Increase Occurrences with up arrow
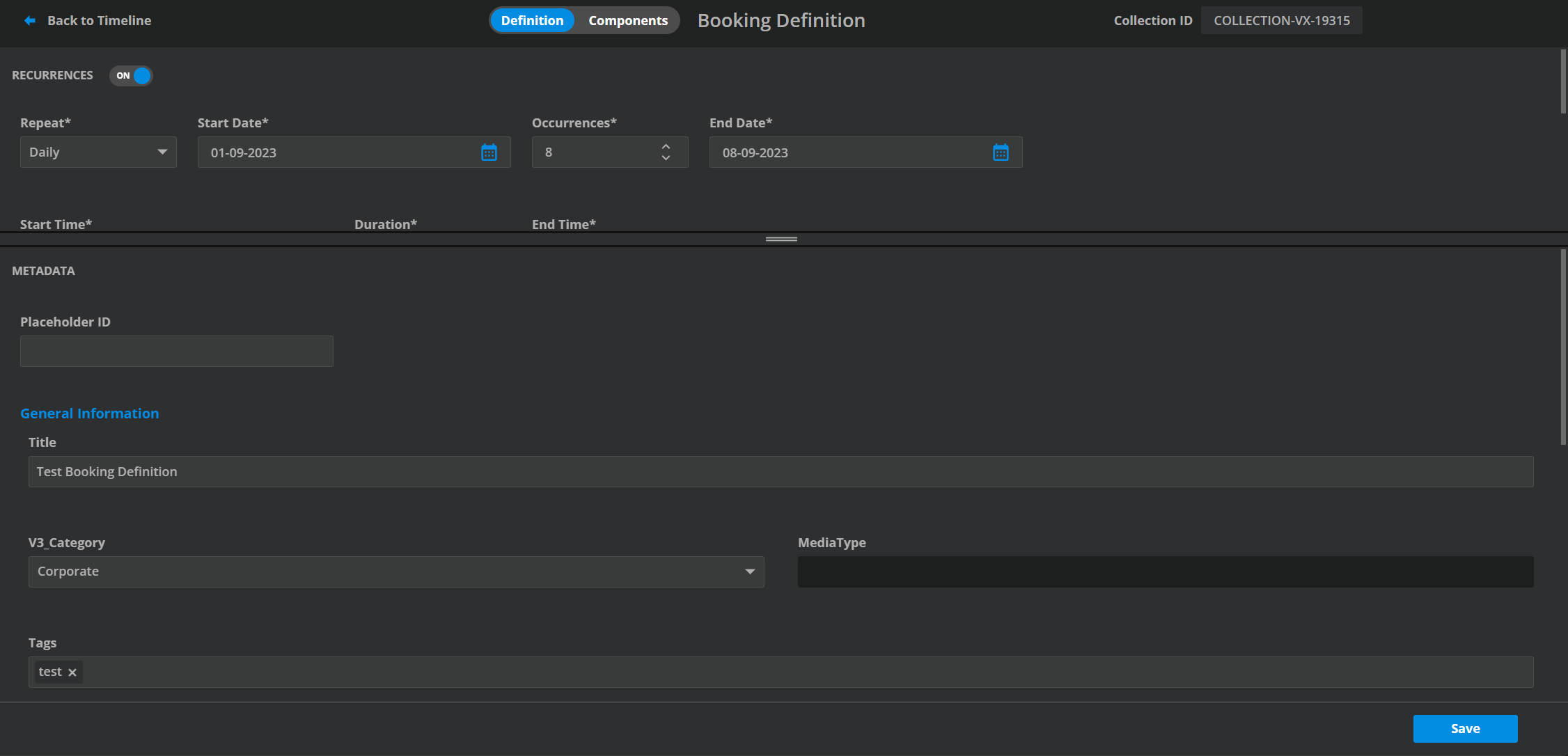The width and height of the screenshot is (1568, 756). (666, 146)
